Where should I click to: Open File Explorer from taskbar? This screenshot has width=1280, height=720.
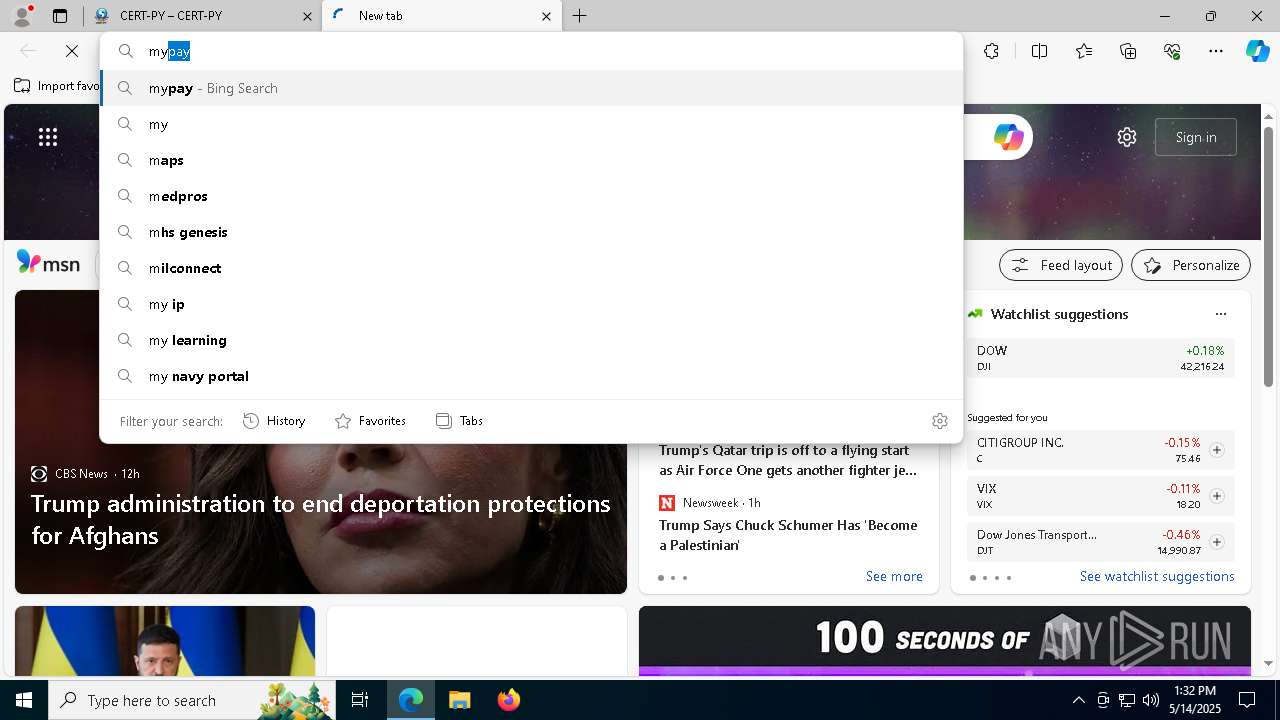[459, 700]
